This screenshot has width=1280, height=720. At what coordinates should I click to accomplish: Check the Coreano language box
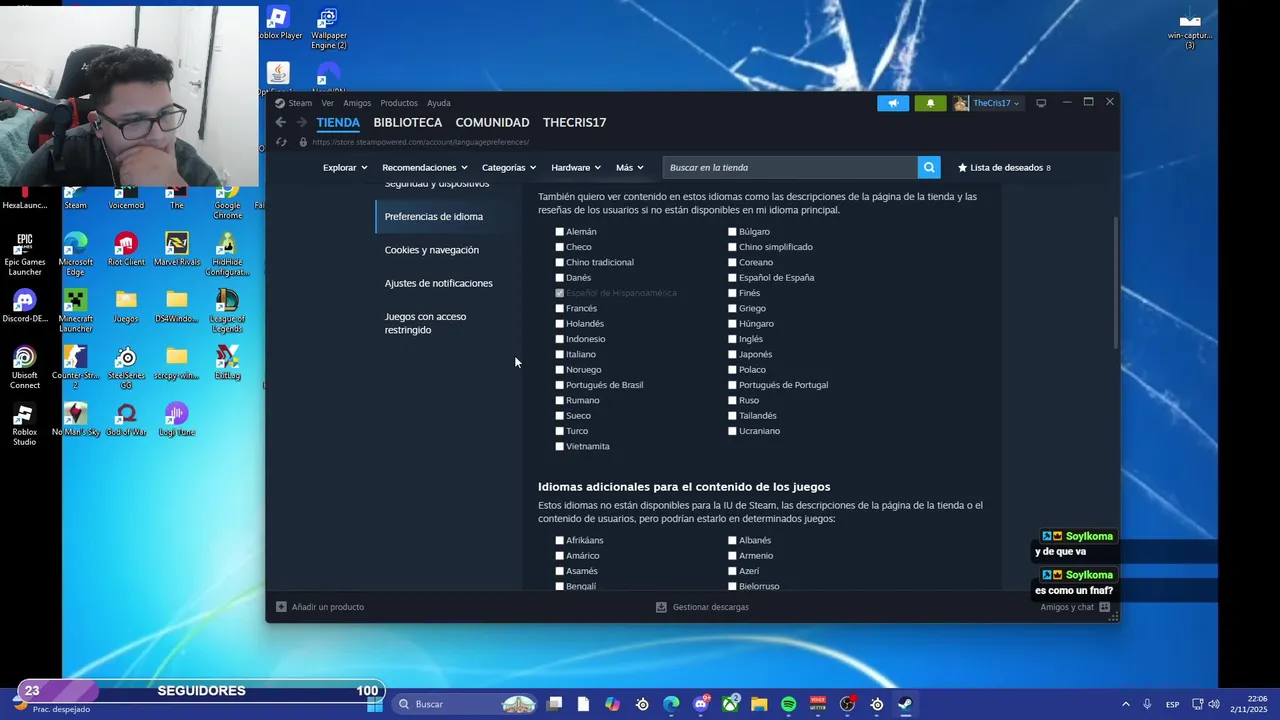click(x=732, y=262)
